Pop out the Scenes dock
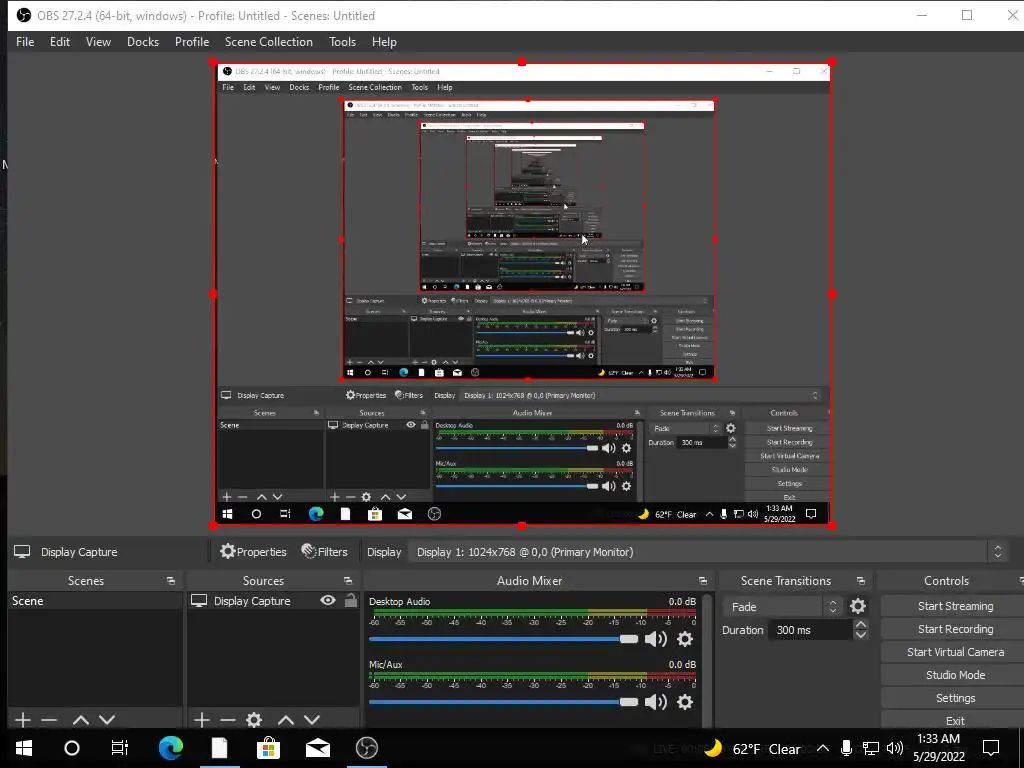1024x768 pixels. click(170, 581)
